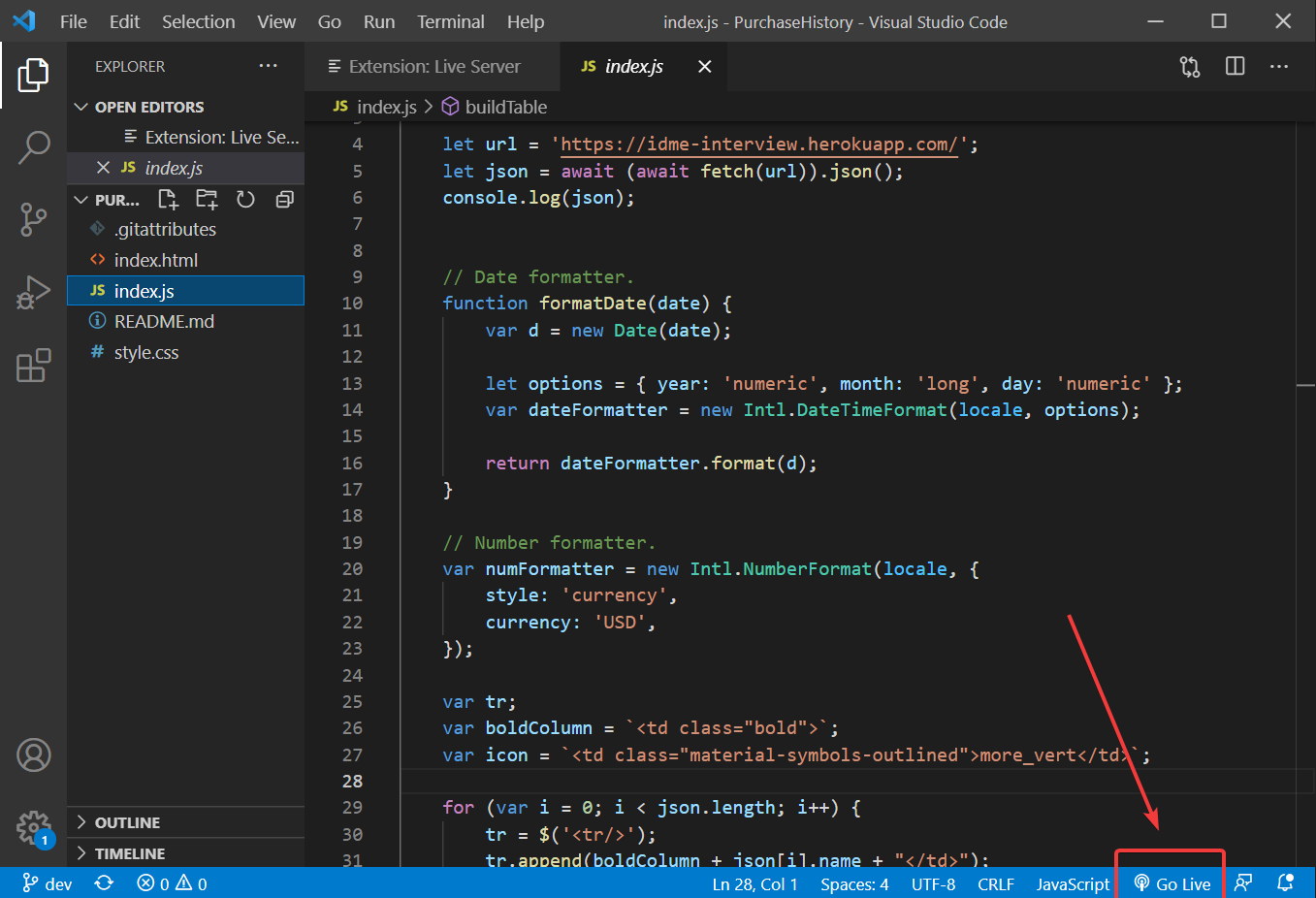Open the Manage gear icon
1316x898 pixels.
click(x=33, y=827)
